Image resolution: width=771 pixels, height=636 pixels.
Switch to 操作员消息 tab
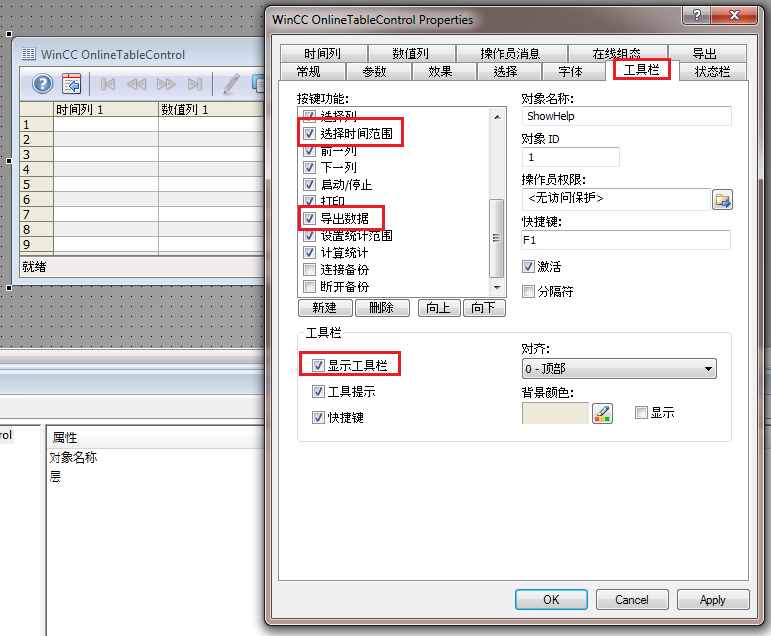tap(511, 53)
